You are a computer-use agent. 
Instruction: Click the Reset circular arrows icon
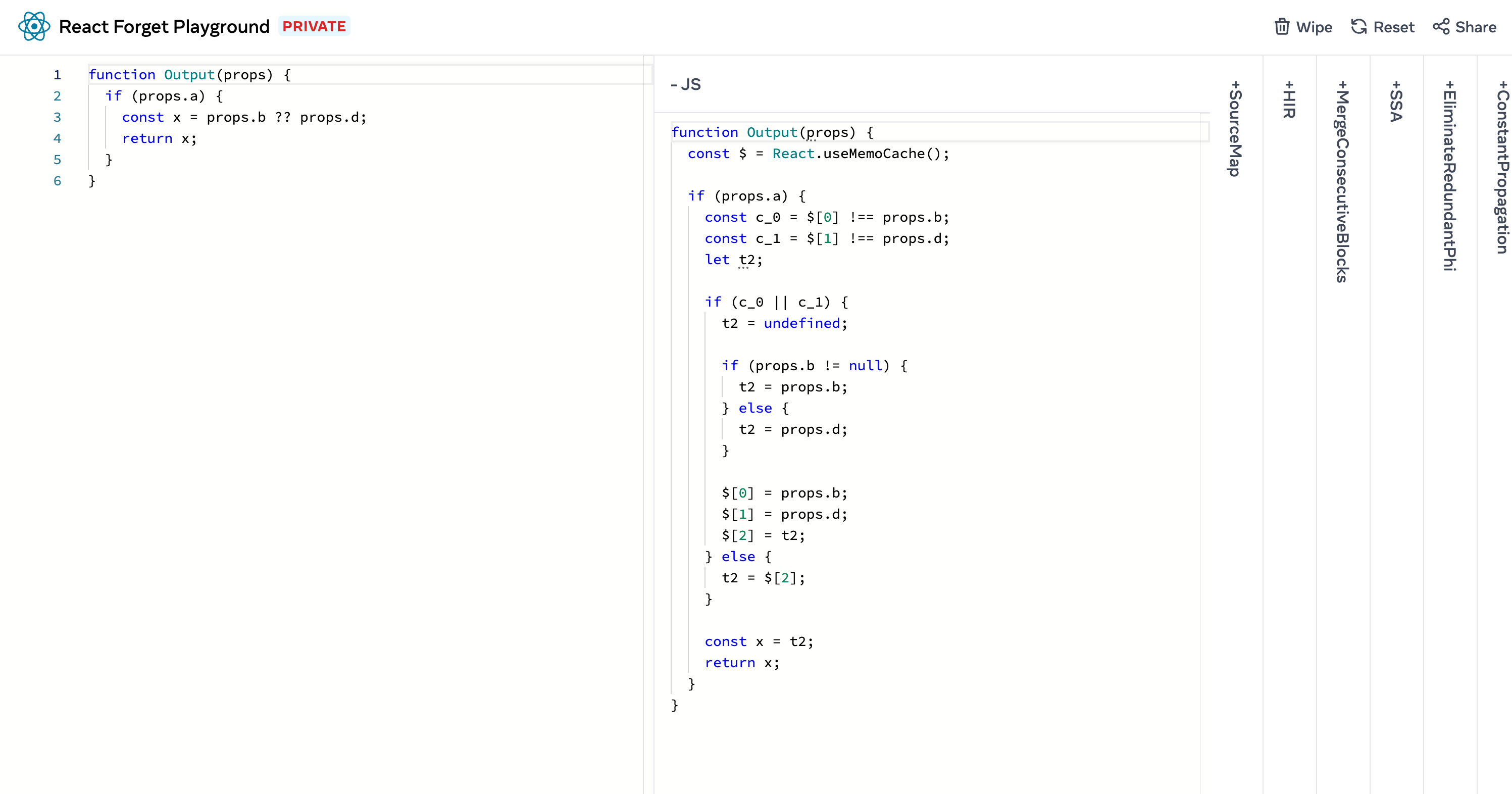tap(1359, 27)
